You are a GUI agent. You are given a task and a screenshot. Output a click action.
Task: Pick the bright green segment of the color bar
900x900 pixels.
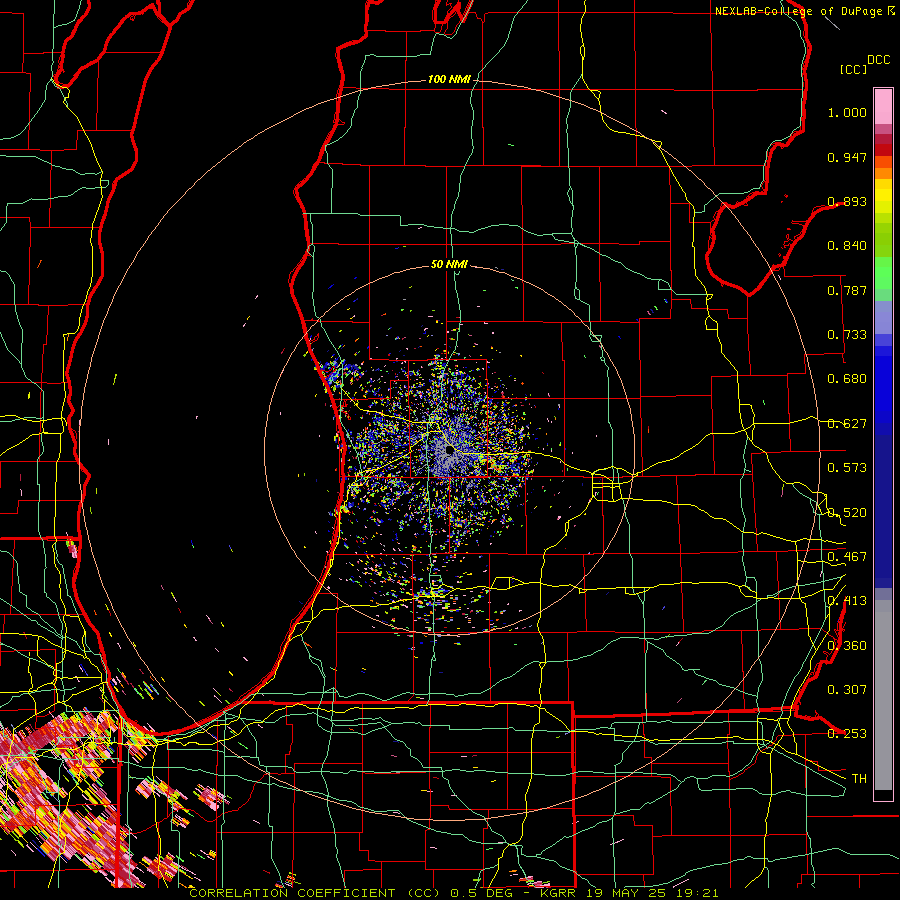[x=883, y=273]
